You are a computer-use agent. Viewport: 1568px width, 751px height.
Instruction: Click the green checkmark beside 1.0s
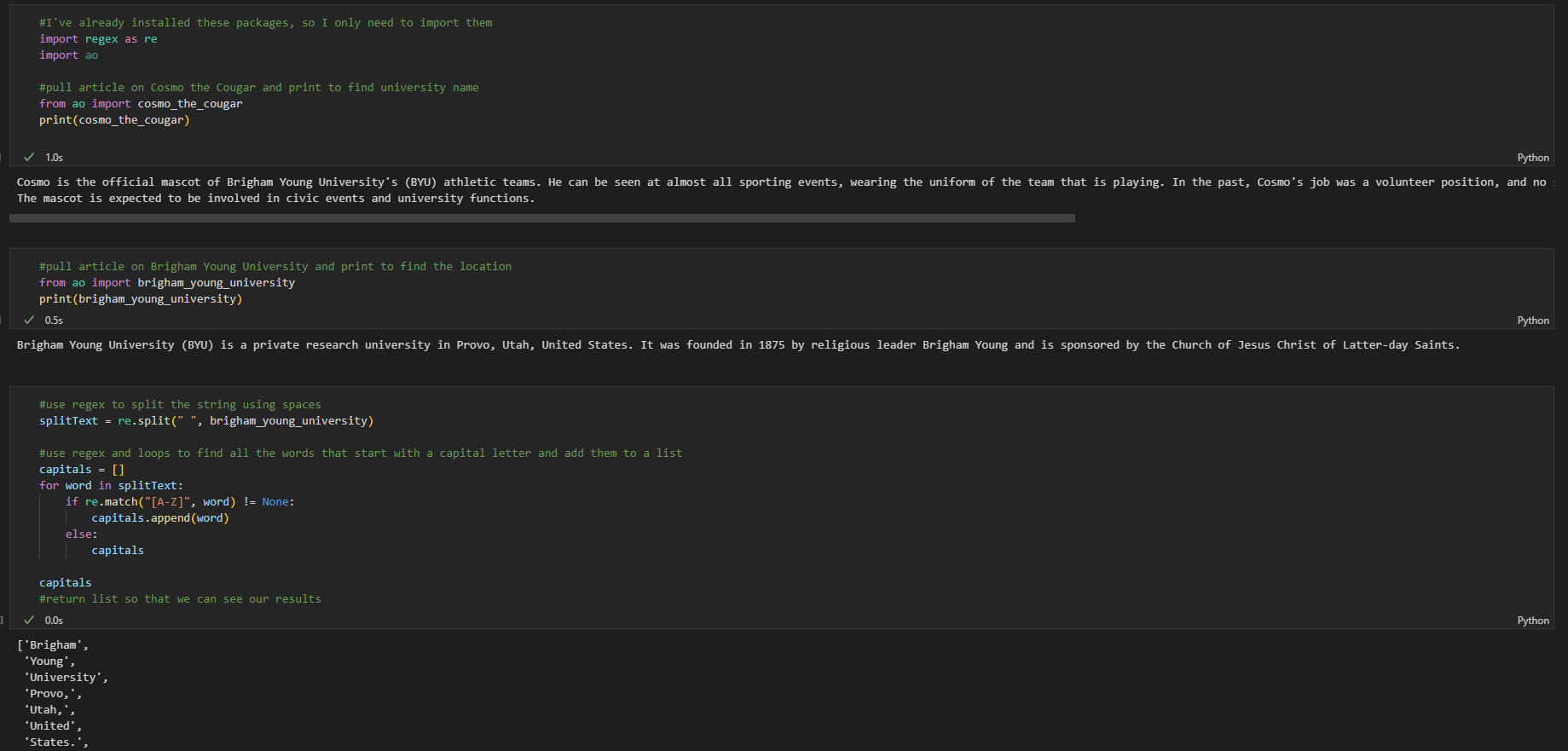click(x=29, y=157)
